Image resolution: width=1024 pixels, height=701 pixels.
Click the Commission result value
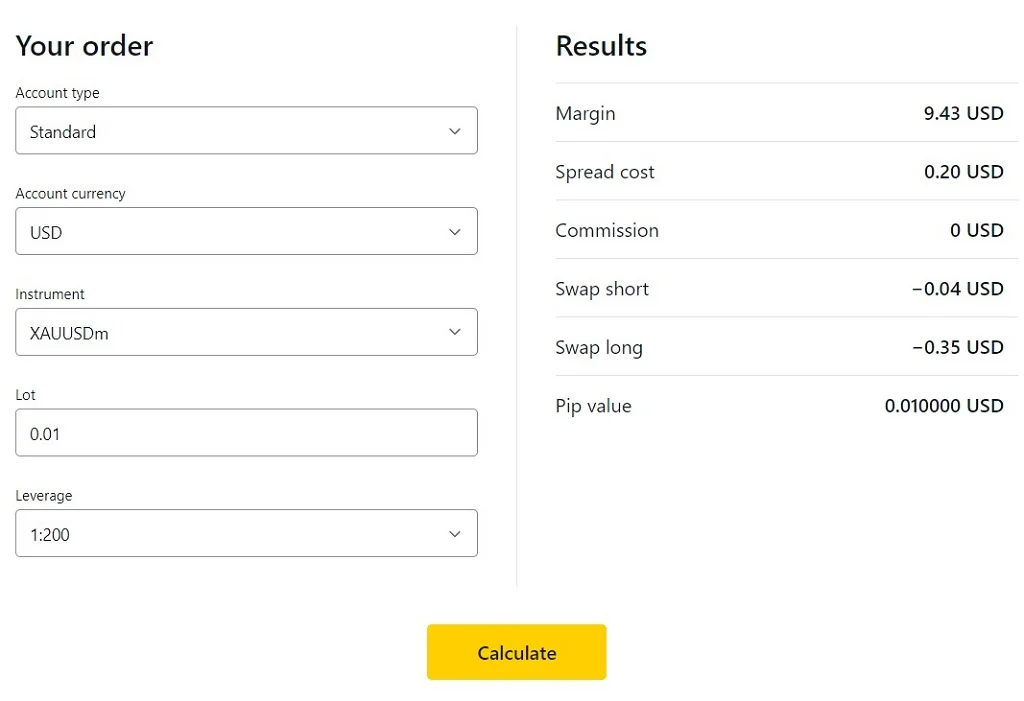(x=977, y=230)
